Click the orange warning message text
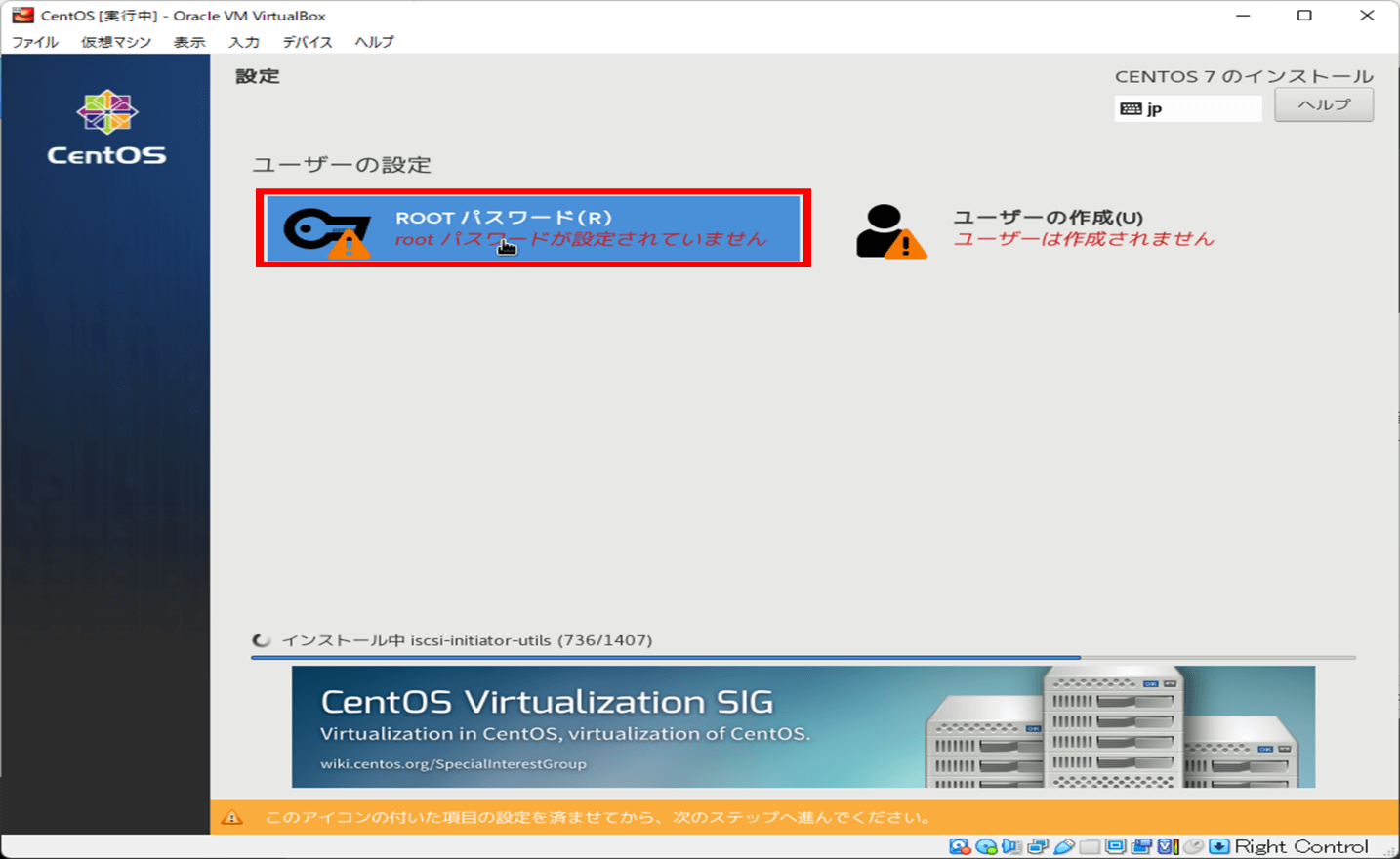 [x=598, y=817]
